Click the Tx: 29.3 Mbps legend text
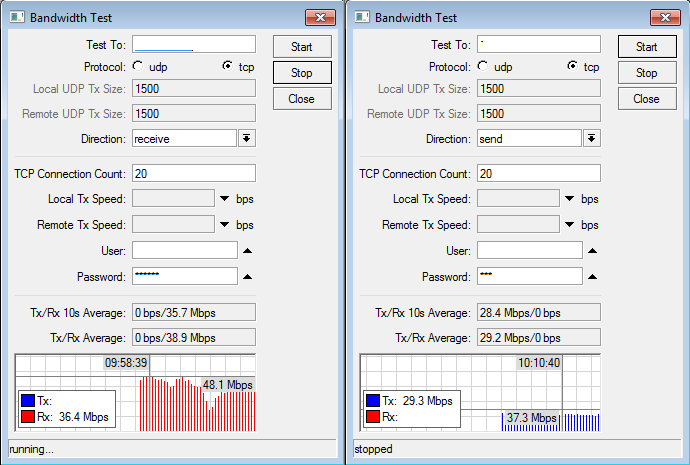The width and height of the screenshot is (690, 465). point(418,401)
